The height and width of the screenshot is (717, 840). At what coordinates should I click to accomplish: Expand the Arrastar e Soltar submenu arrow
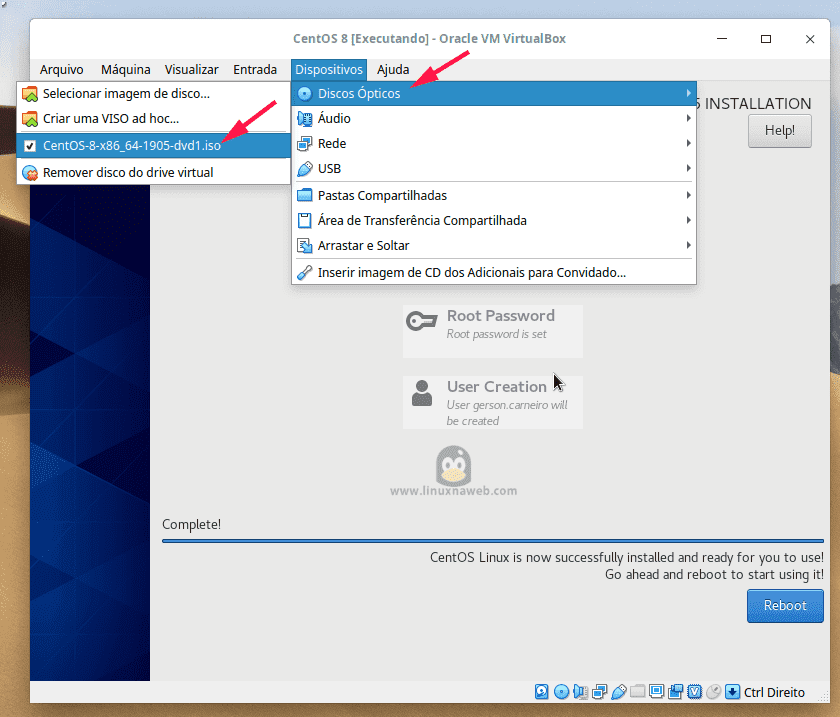point(688,245)
